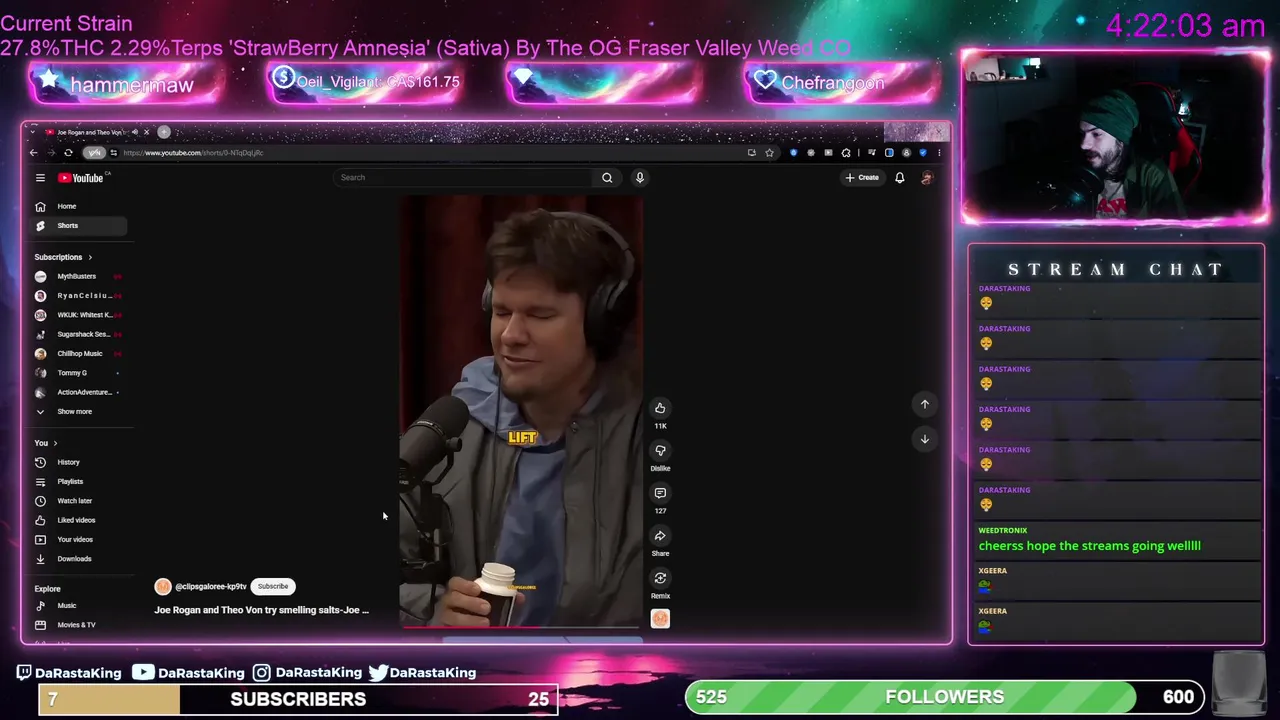Image resolution: width=1280 pixels, height=720 pixels.
Task: Bookmark this page with the star
Action: coord(769,153)
